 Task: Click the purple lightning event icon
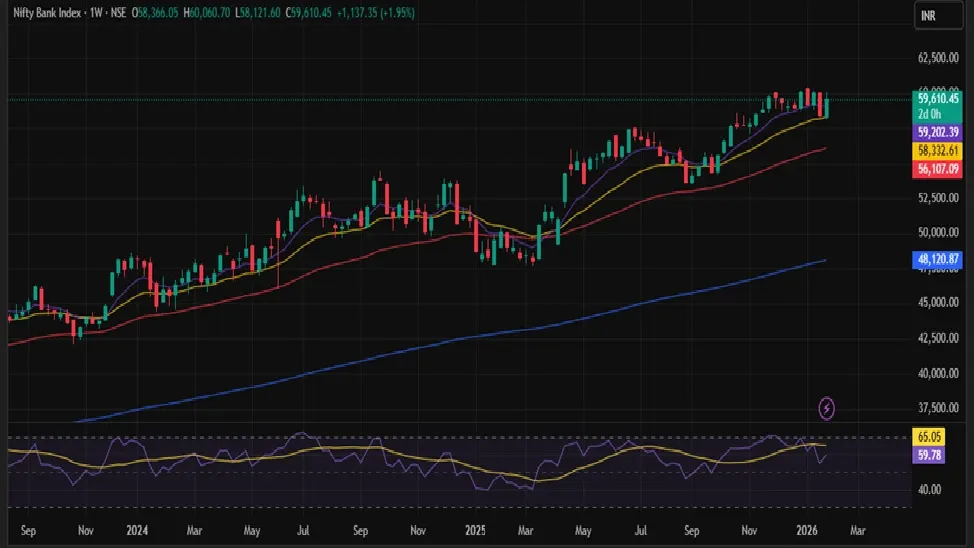pos(826,408)
